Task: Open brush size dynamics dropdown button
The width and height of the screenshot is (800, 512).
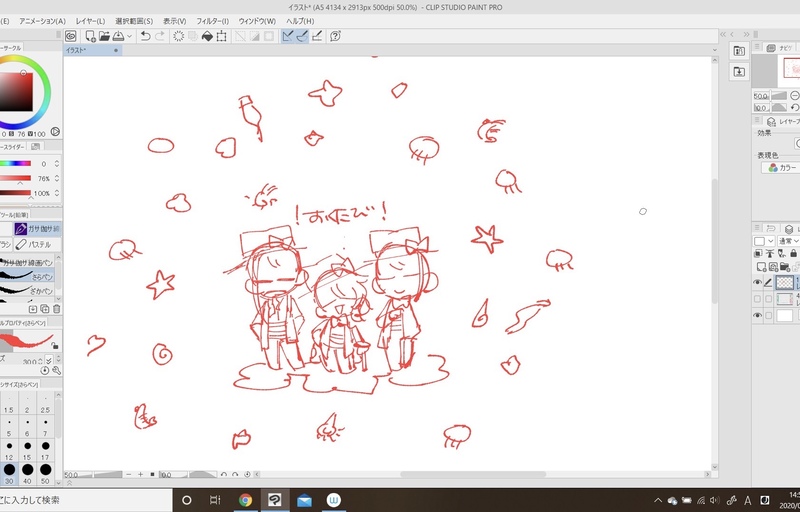Action: (48, 361)
